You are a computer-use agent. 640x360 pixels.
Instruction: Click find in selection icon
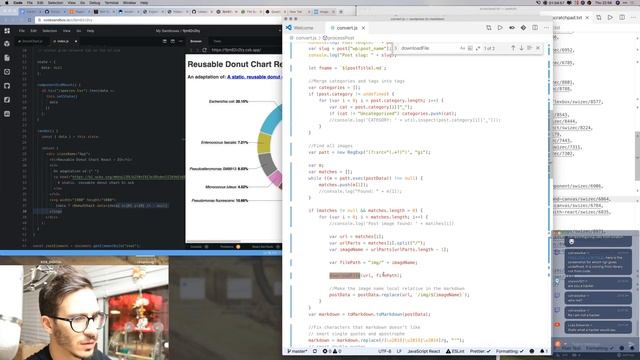[x=529, y=48]
